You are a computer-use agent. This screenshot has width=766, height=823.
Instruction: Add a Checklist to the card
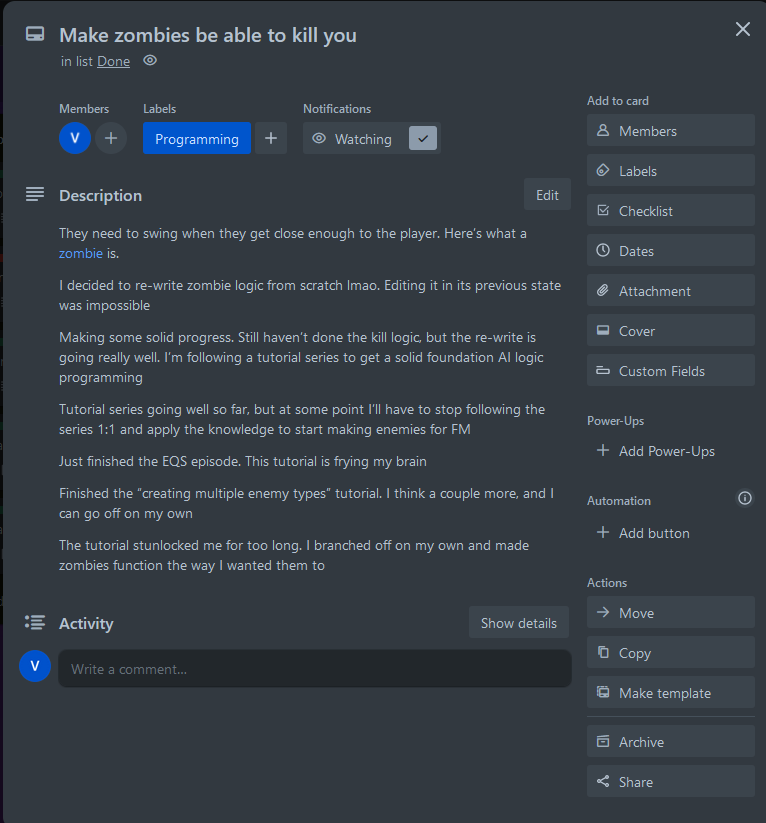670,210
